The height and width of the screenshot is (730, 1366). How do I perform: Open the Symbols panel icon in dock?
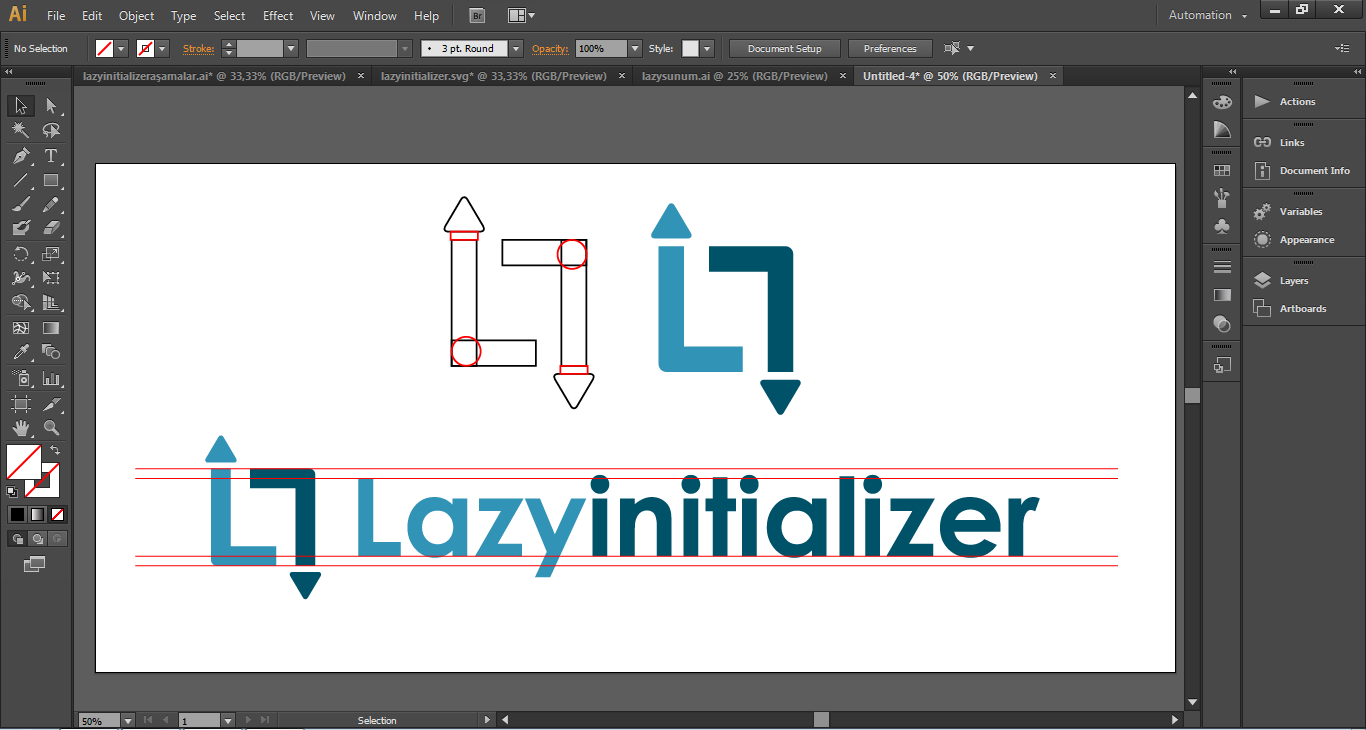(x=1222, y=226)
